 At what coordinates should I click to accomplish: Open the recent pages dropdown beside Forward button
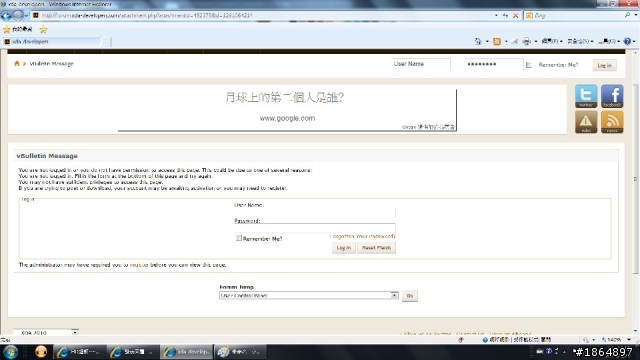(26, 16)
